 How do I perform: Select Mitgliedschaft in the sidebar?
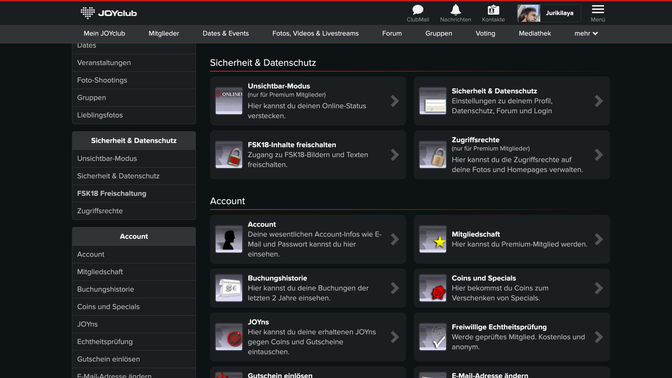[x=134, y=272]
